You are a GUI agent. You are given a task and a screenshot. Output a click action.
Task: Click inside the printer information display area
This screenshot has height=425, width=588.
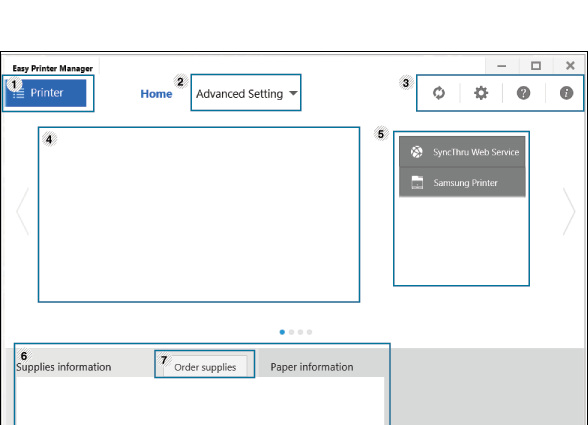point(199,215)
